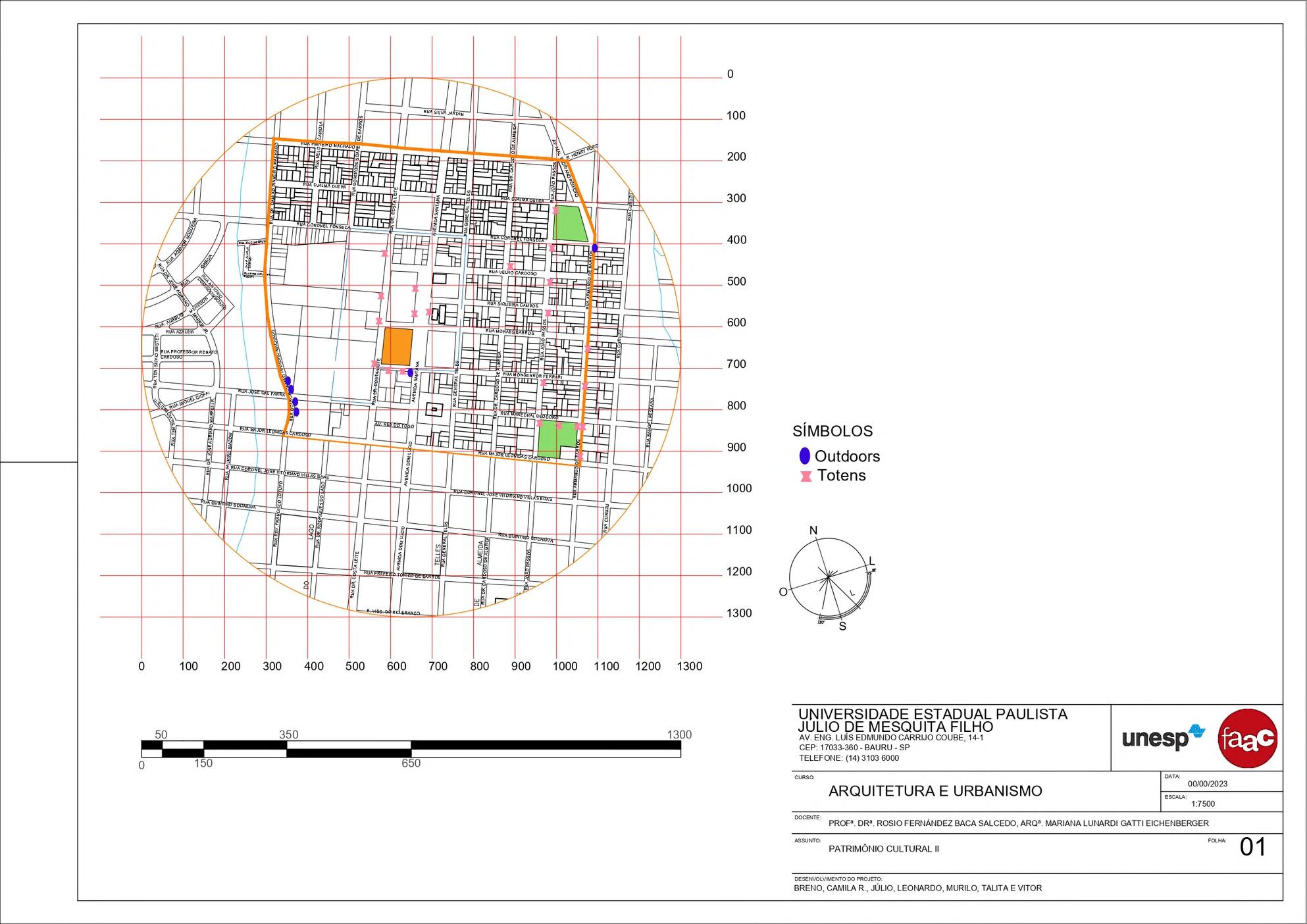Click the Rua Silva Jardim street label

click(444, 113)
